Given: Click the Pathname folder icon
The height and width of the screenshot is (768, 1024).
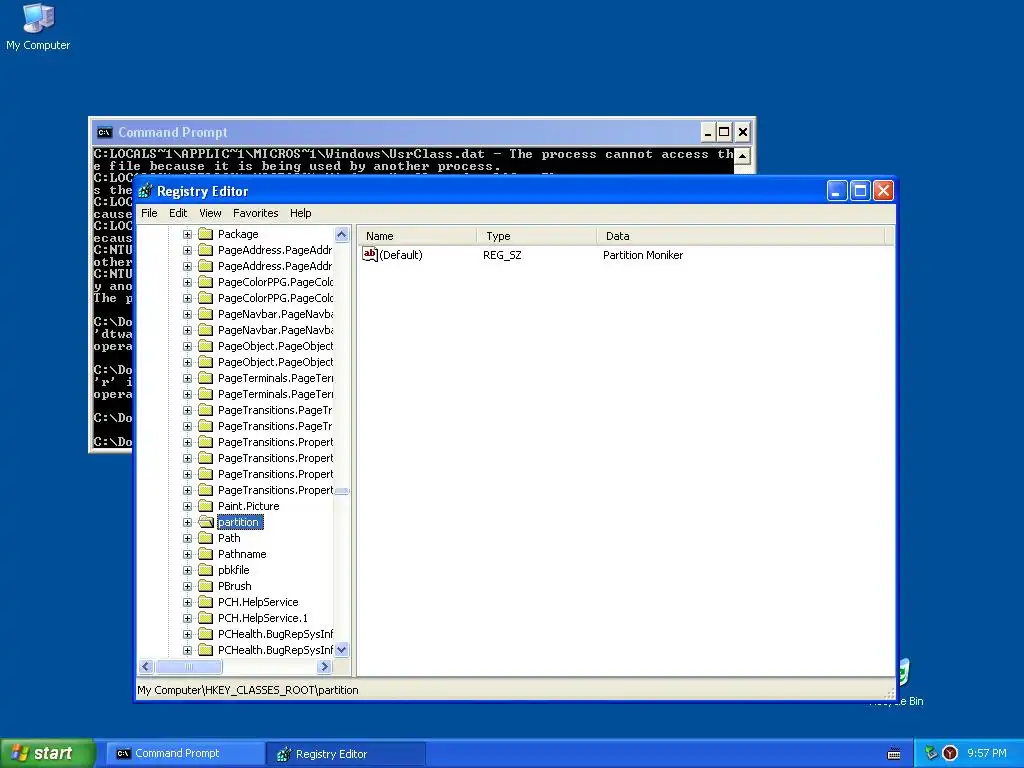Looking at the screenshot, I should click(206, 554).
